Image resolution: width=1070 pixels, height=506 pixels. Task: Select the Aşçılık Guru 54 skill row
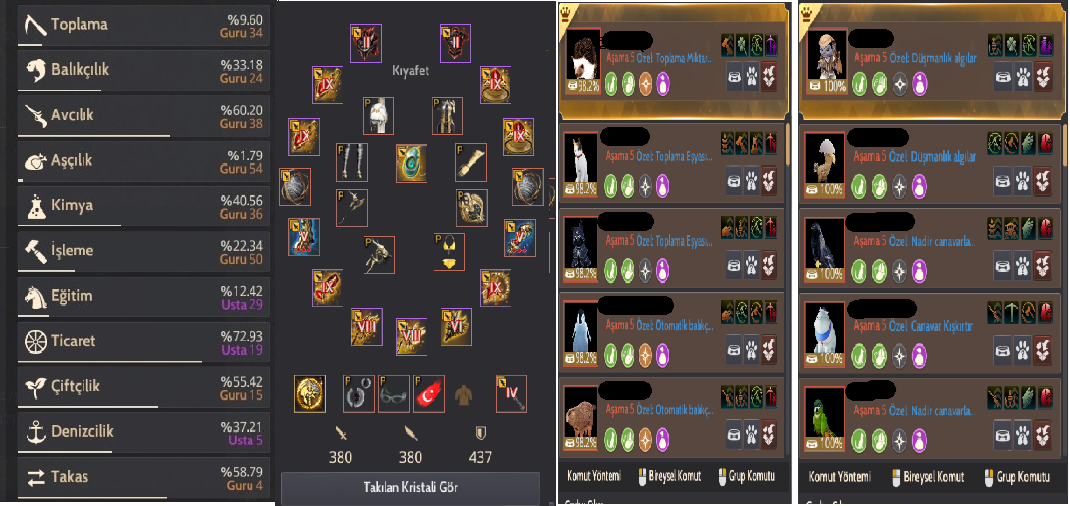click(143, 161)
